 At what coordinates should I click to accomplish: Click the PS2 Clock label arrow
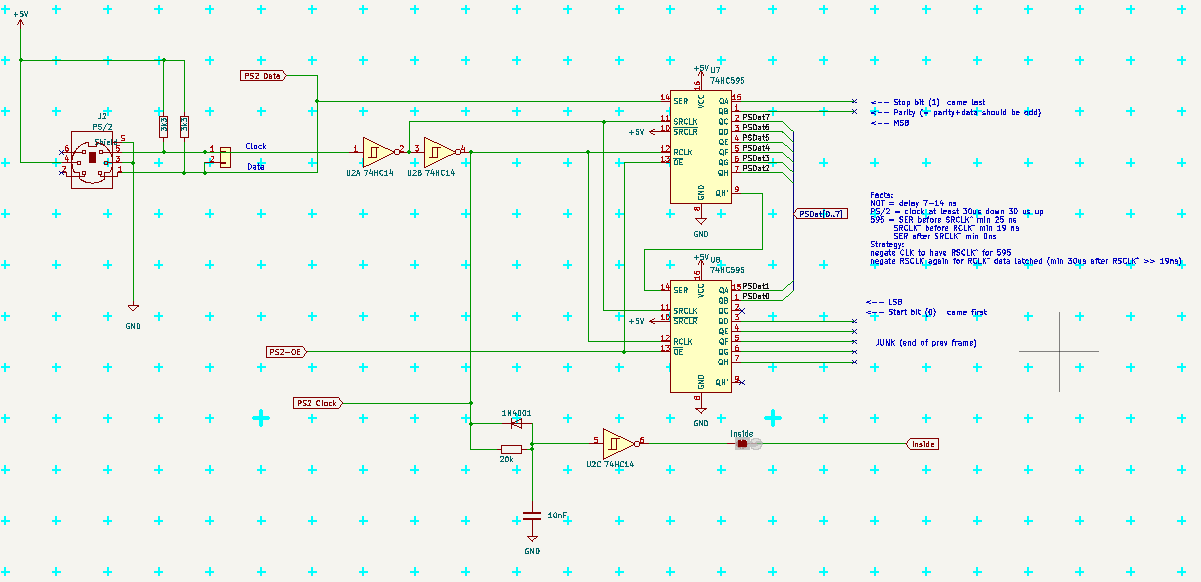point(315,403)
